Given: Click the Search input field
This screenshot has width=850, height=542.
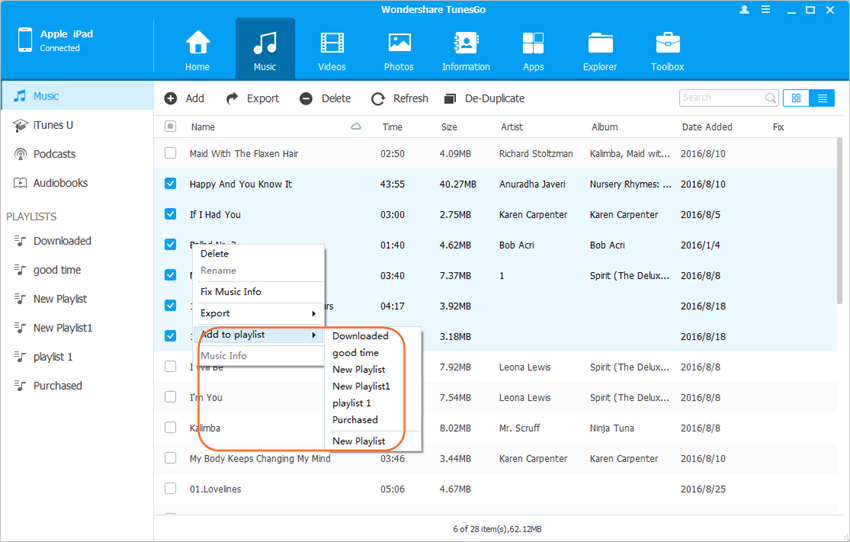Looking at the screenshot, I should tap(721, 98).
